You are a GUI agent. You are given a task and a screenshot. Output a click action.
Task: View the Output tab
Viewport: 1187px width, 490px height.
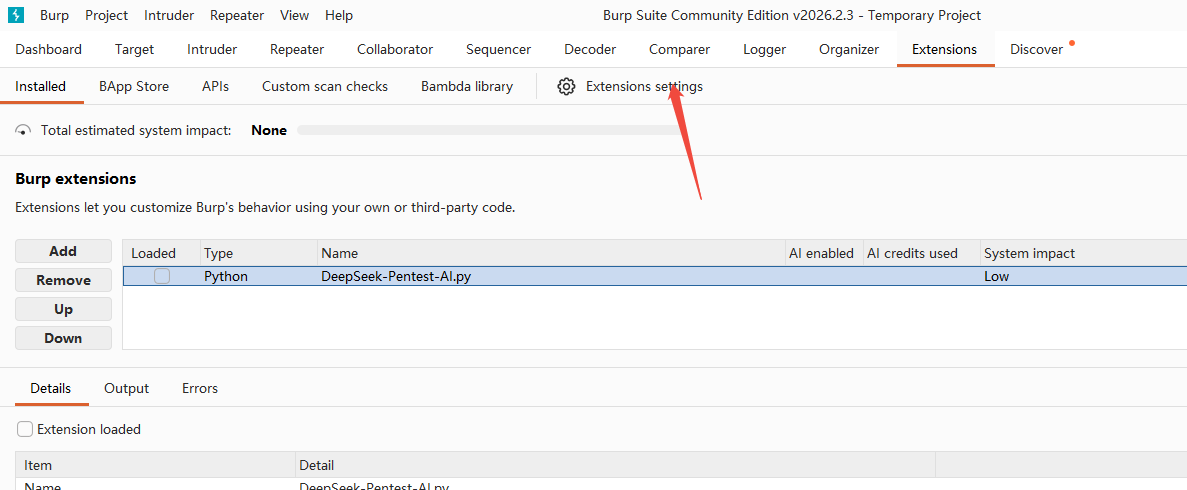126,388
